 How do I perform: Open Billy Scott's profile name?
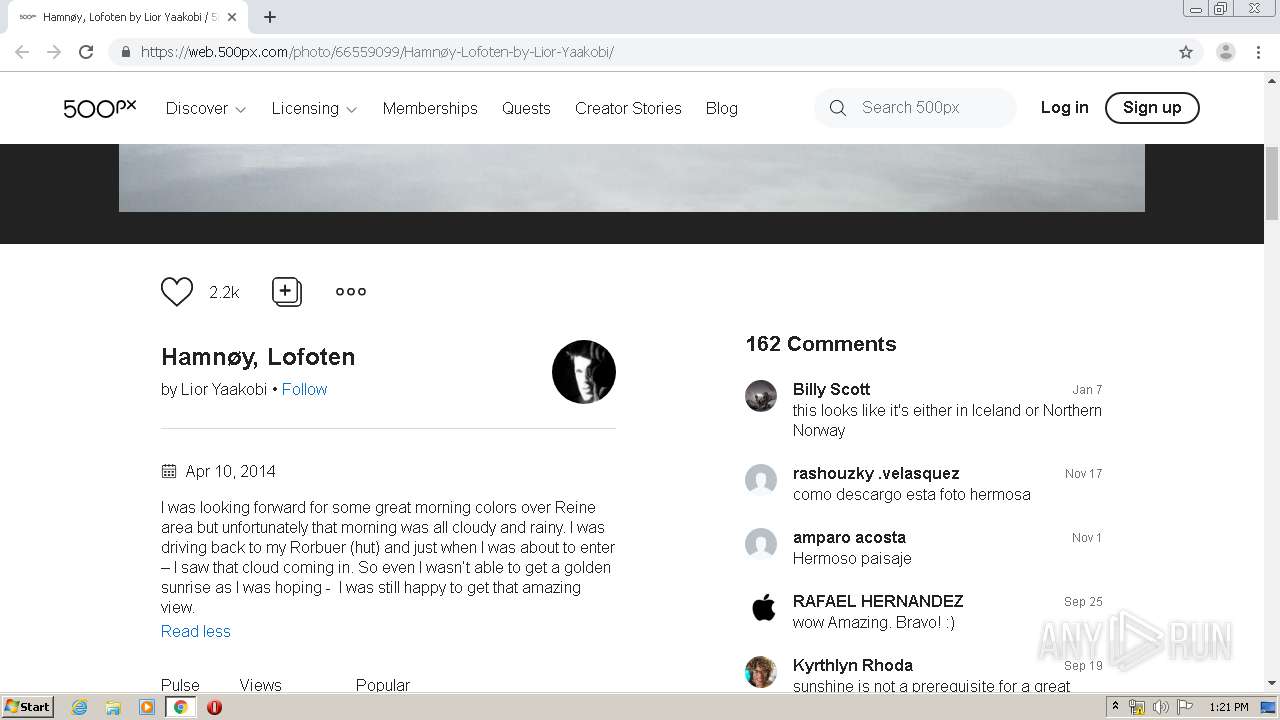click(831, 389)
